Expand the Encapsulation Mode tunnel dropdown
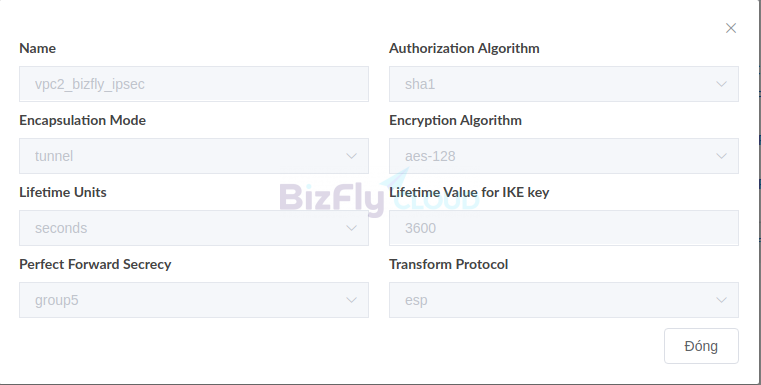Viewport: 761px width, 385px height. coord(194,156)
